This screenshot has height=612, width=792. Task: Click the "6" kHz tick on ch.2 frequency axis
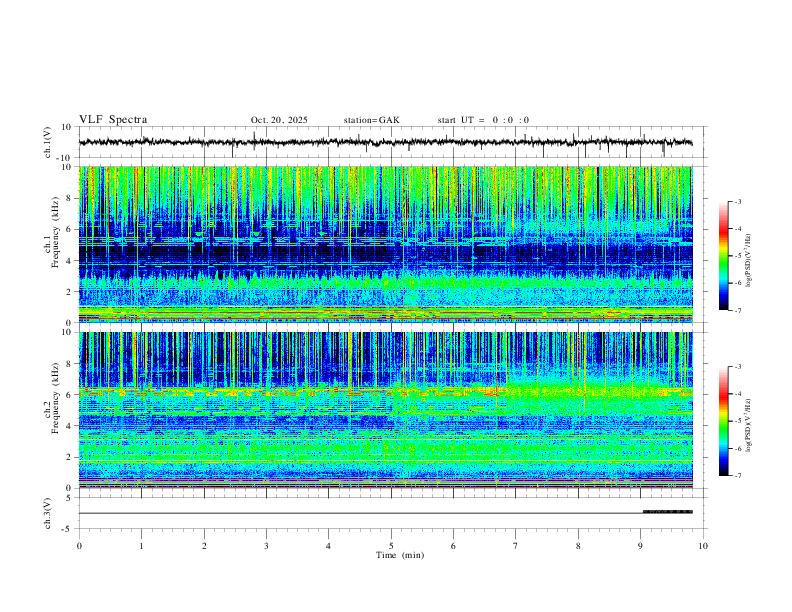69,395
